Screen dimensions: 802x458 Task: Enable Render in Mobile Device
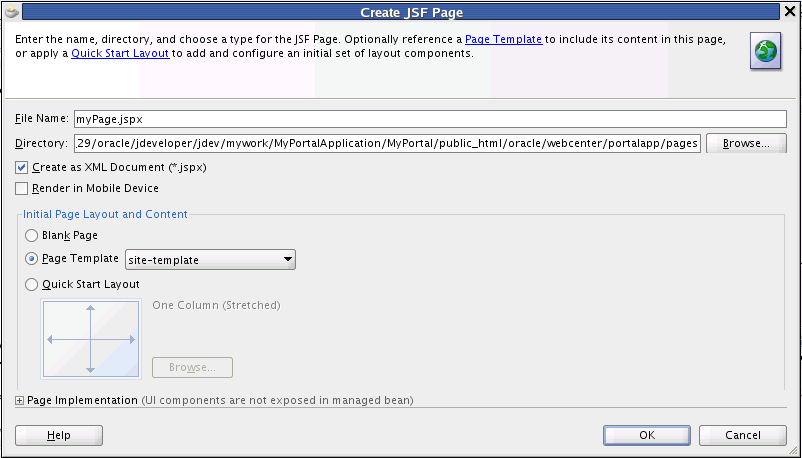tap(21, 188)
